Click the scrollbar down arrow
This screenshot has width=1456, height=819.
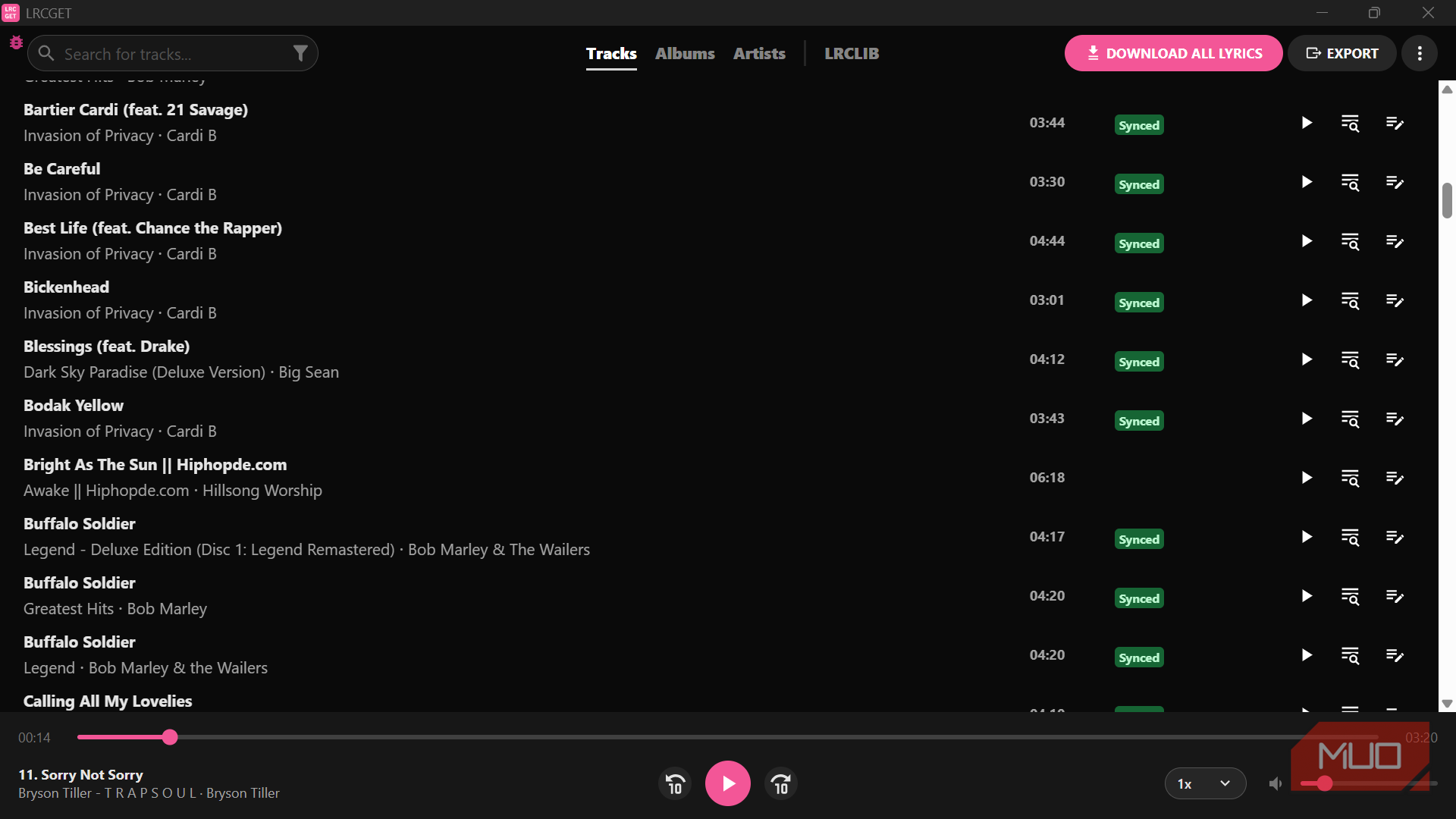1447,704
